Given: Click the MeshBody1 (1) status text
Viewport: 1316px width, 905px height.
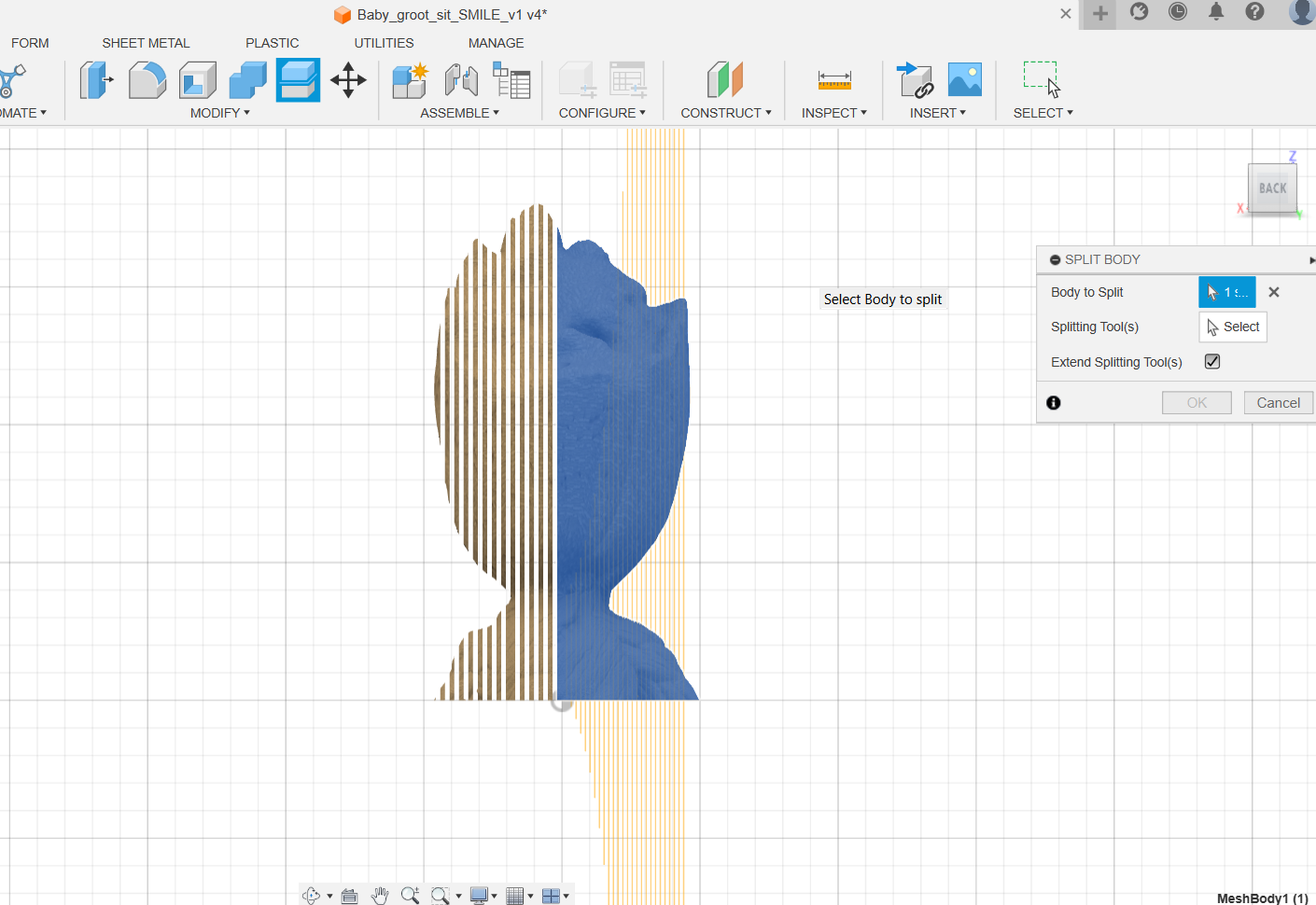Looking at the screenshot, I should [1263, 898].
